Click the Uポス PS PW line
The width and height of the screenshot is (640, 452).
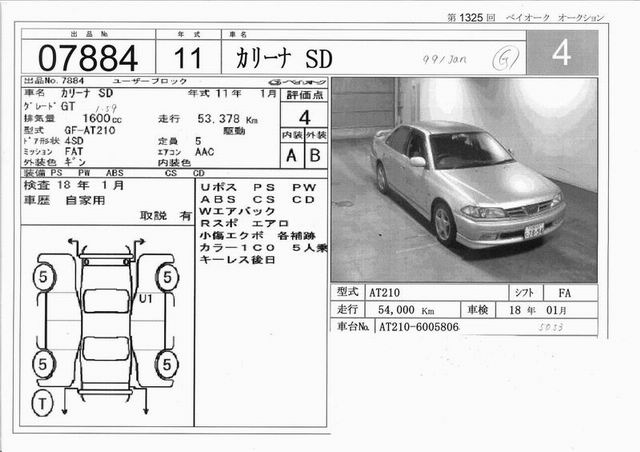(x=258, y=187)
